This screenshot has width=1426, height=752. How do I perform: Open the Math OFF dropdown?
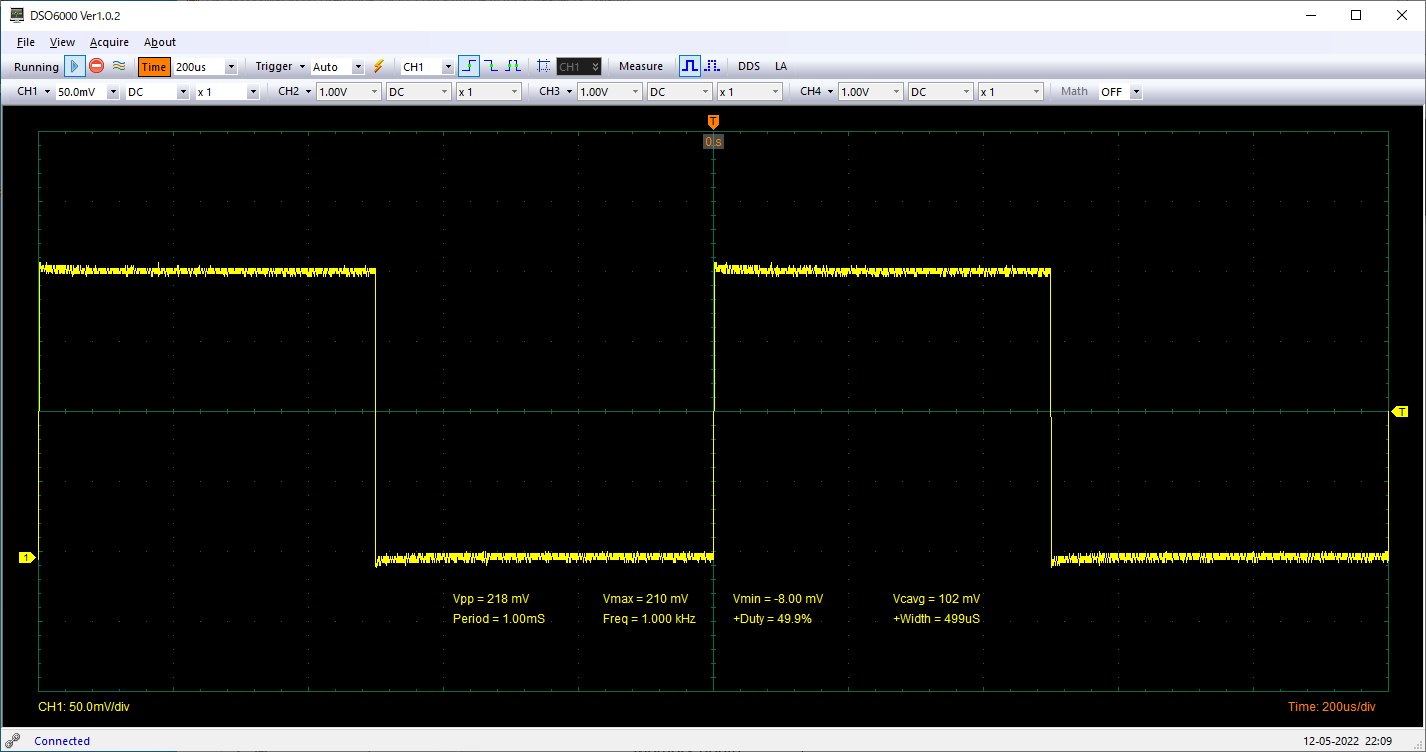point(1135,92)
